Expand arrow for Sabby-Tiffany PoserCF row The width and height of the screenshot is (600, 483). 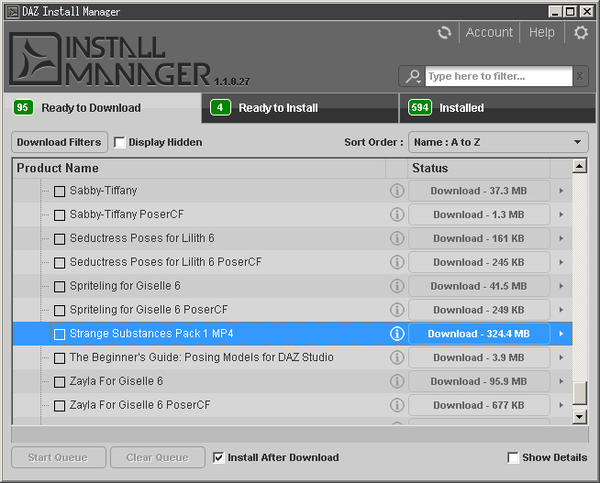[561, 214]
